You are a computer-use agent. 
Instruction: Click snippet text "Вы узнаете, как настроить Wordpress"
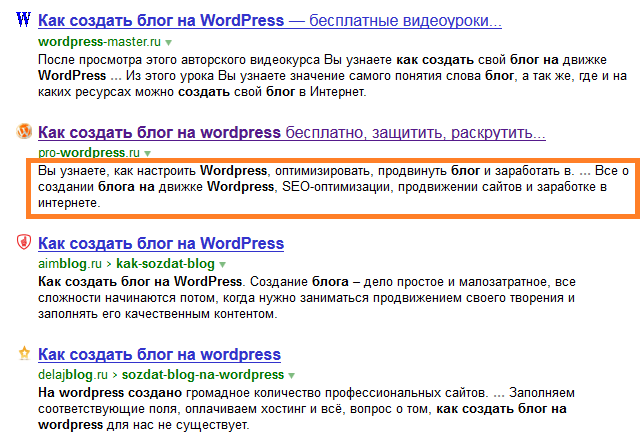coord(153,171)
